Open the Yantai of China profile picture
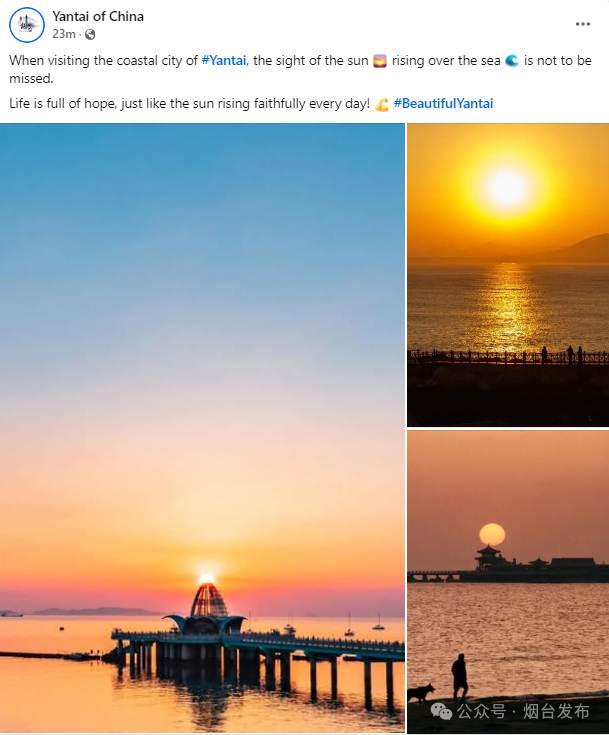The height and width of the screenshot is (735, 609). click(27, 25)
